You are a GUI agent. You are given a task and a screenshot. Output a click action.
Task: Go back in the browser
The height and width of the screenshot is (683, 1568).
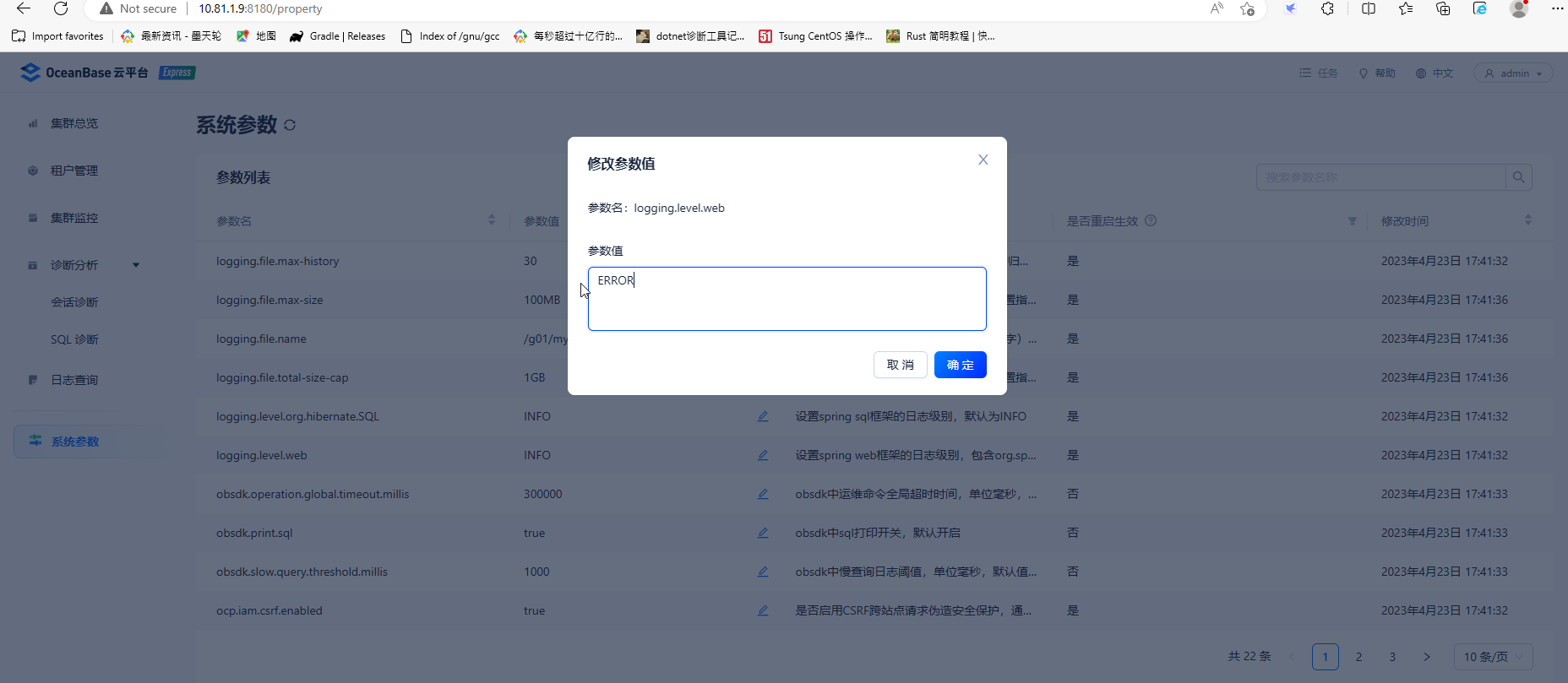pos(24,8)
